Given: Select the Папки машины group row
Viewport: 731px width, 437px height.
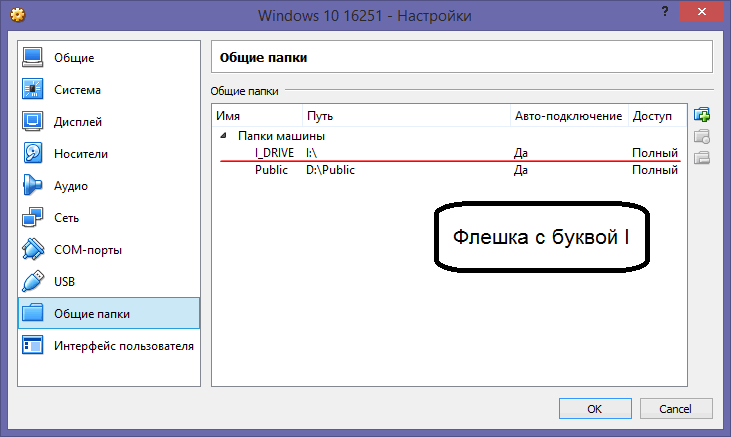Looking at the screenshot, I should (x=449, y=136).
